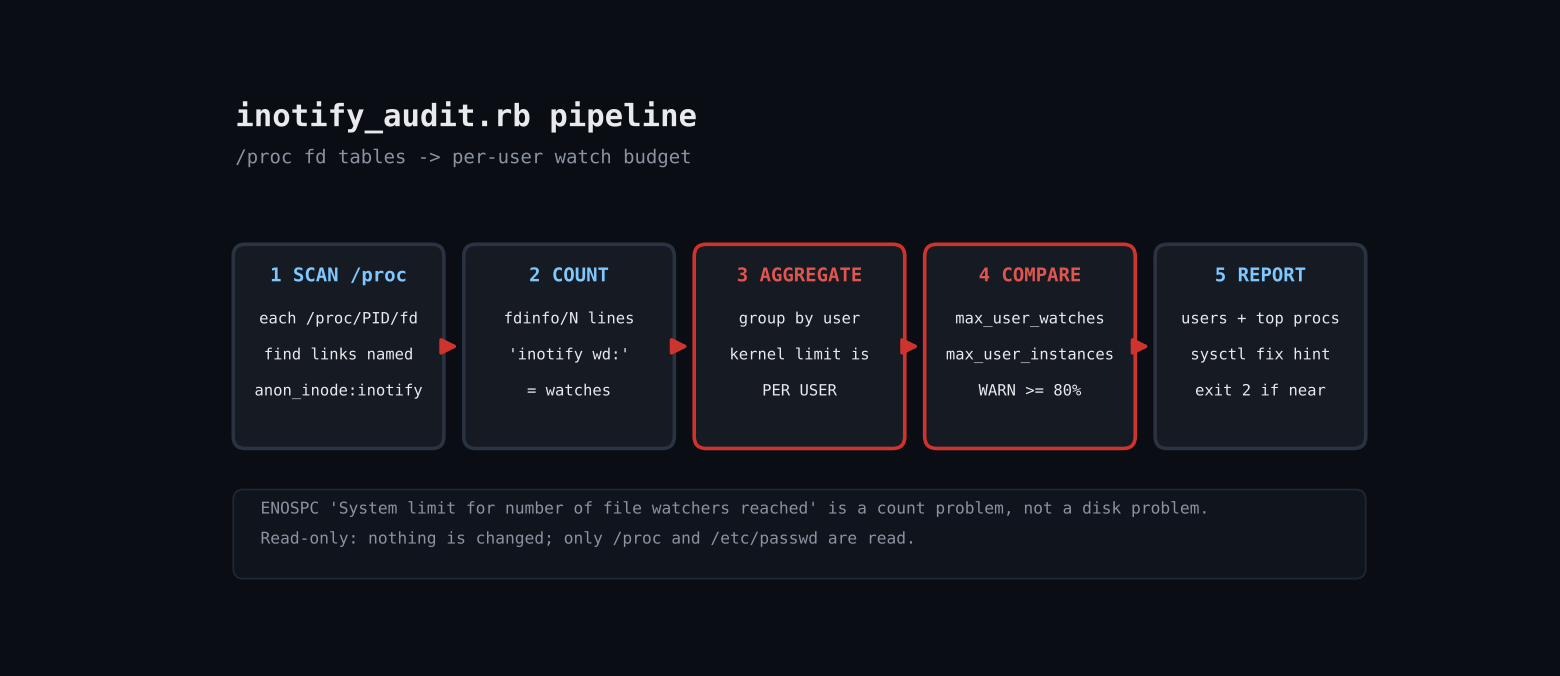Click the line 'users + top procs'
The height and width of the screenshot is (676, 1560).
tap(1260, 318)
